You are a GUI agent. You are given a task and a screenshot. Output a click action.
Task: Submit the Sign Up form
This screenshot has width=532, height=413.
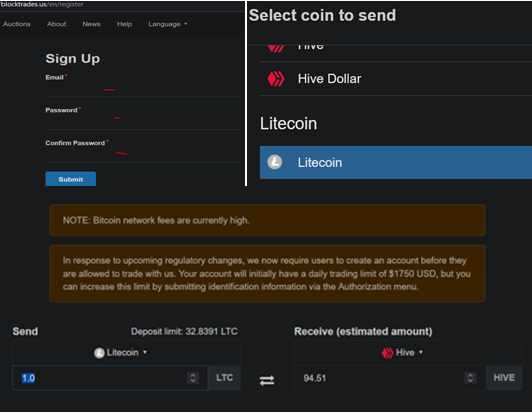pos(71,179)
